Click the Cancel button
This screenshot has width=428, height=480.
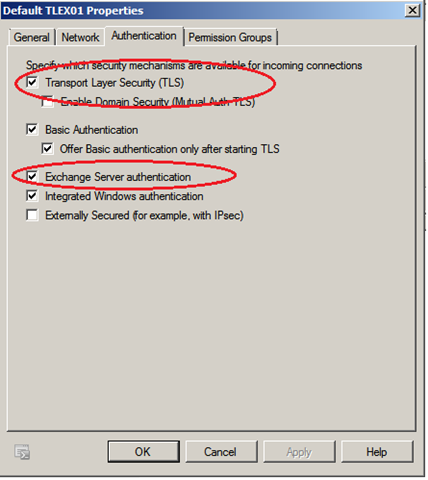point(221,452)
